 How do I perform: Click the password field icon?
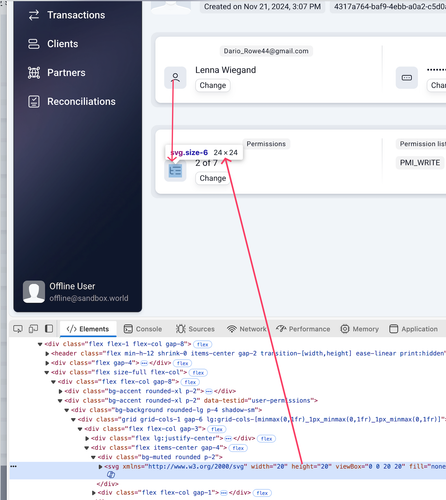[x=407, y=78]
